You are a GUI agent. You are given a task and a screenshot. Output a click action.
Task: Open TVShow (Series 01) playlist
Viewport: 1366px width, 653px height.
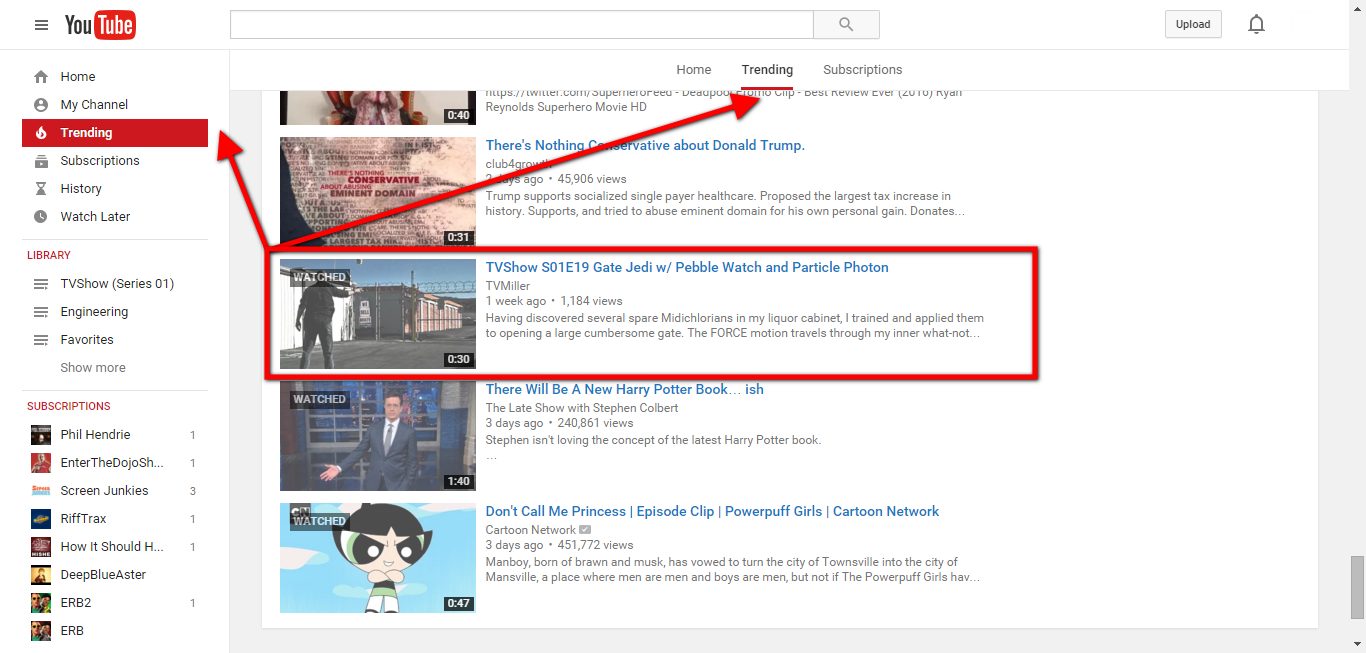[x=115, y=284]
